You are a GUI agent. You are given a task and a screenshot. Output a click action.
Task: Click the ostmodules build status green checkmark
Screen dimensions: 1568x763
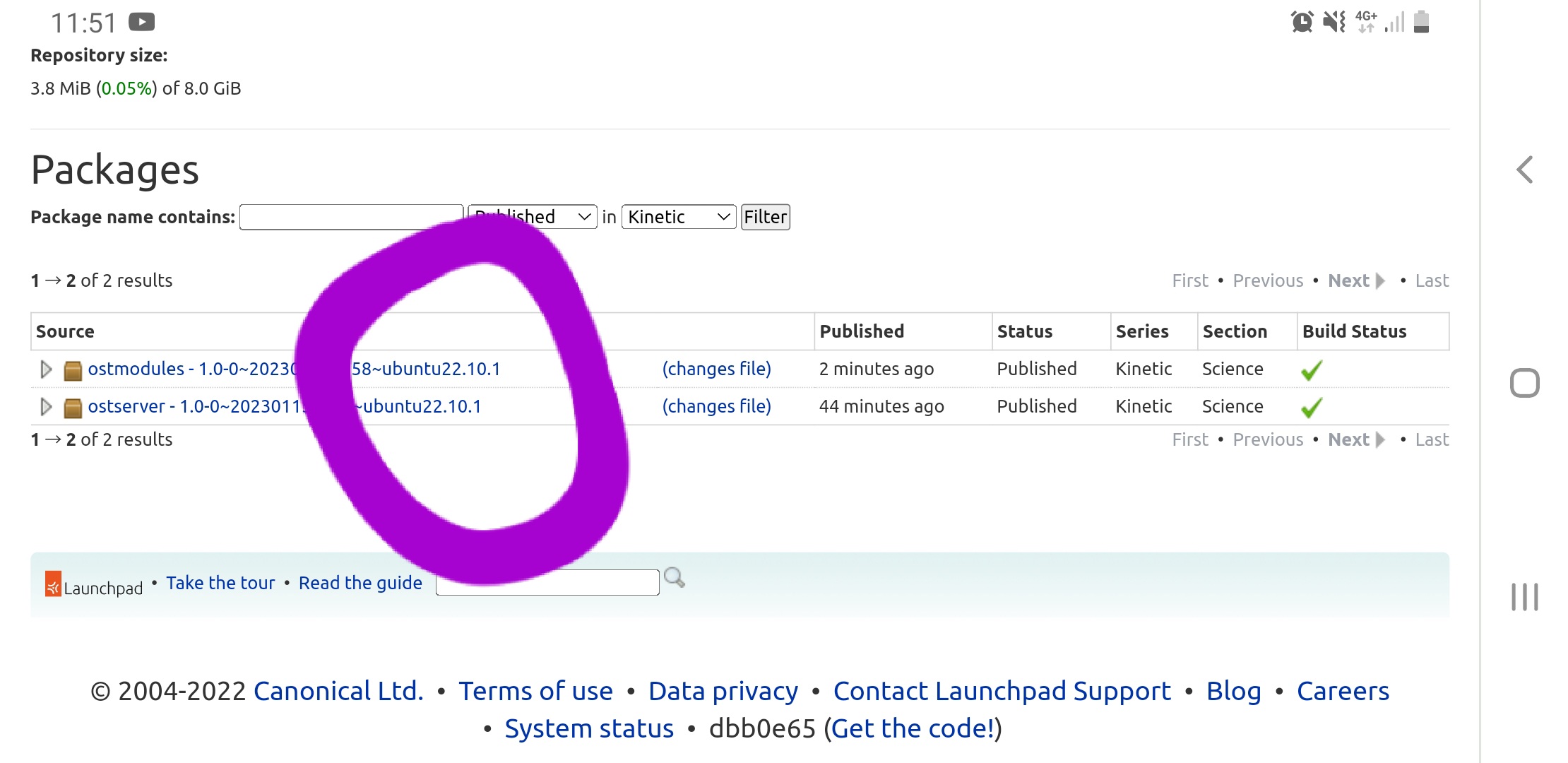(x=1312, y=370)
